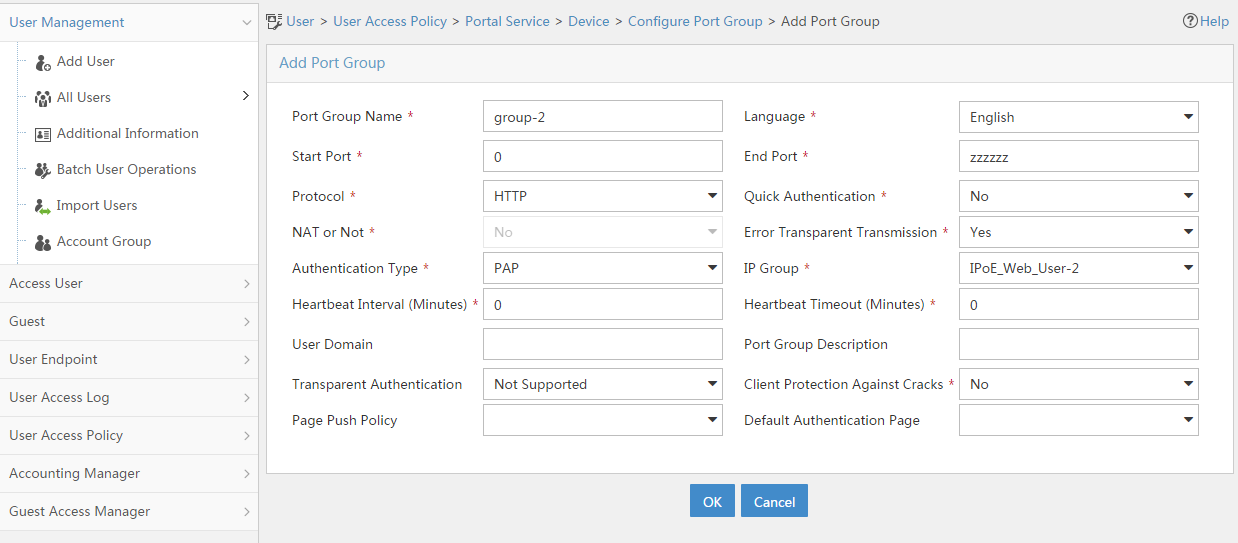
Task: Open the Protocol dropdown showing HTTP
Action: click(x=603, y=196)
